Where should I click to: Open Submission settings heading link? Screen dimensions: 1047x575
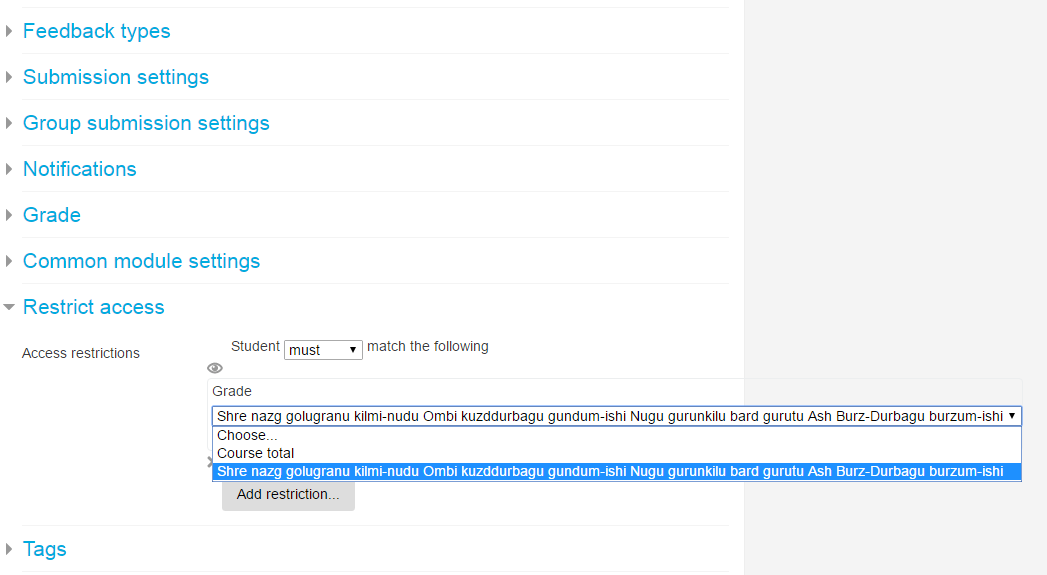(x=116, y=77)
